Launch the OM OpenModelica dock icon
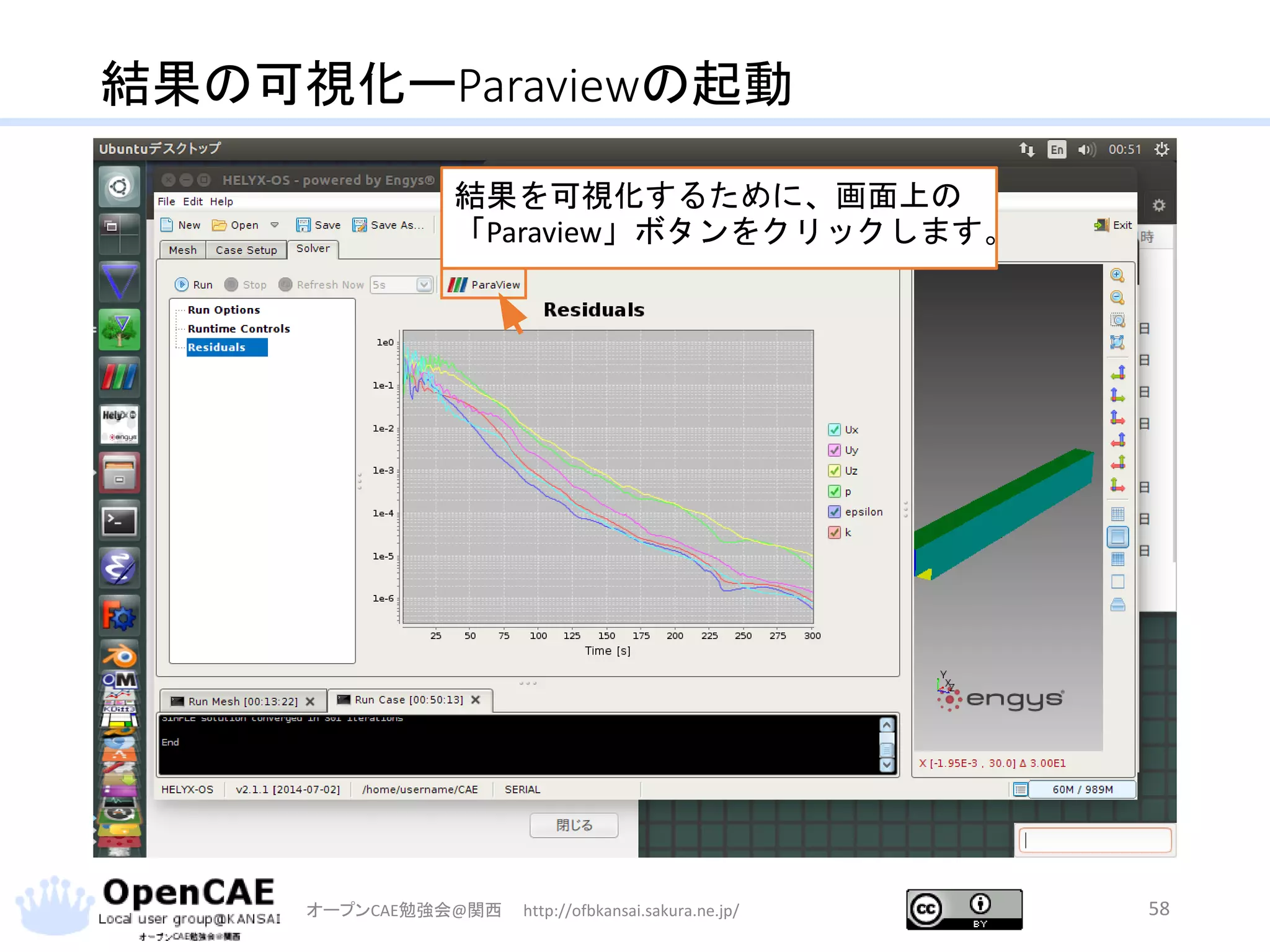Image resolution: width=1270 pixels, height=952 pixels. 119,681
